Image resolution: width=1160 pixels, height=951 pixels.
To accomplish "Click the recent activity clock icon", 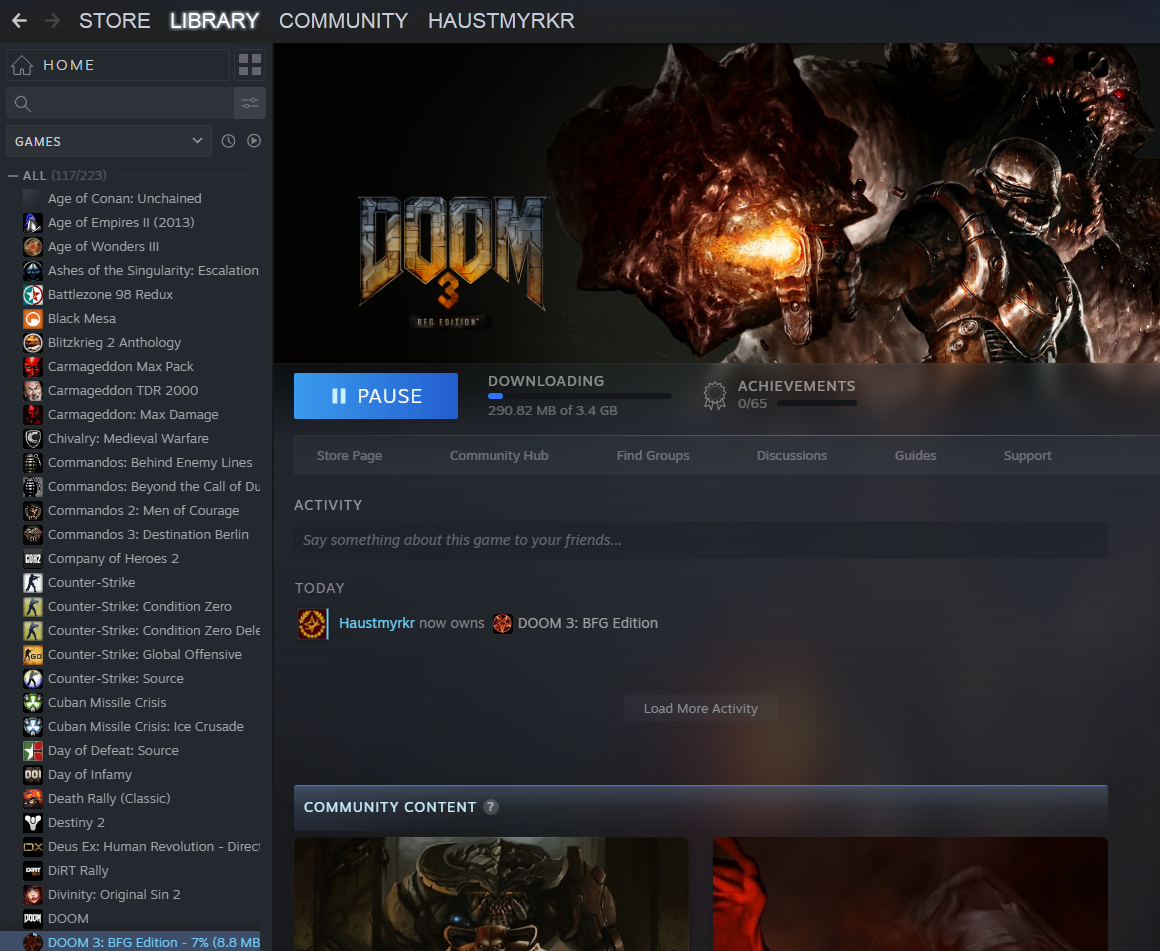I will coord(228,141).
